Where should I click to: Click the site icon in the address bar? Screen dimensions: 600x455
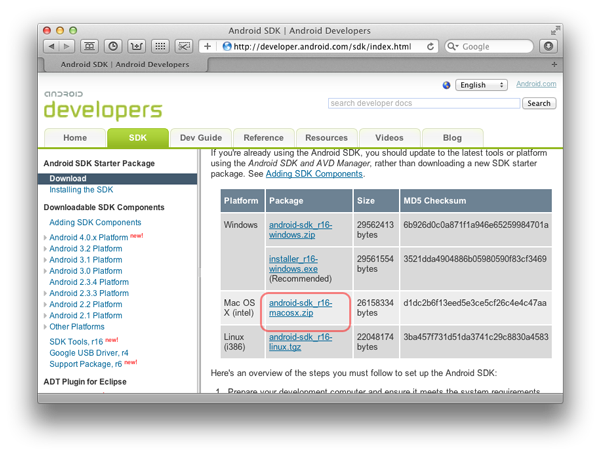[227, 46]
